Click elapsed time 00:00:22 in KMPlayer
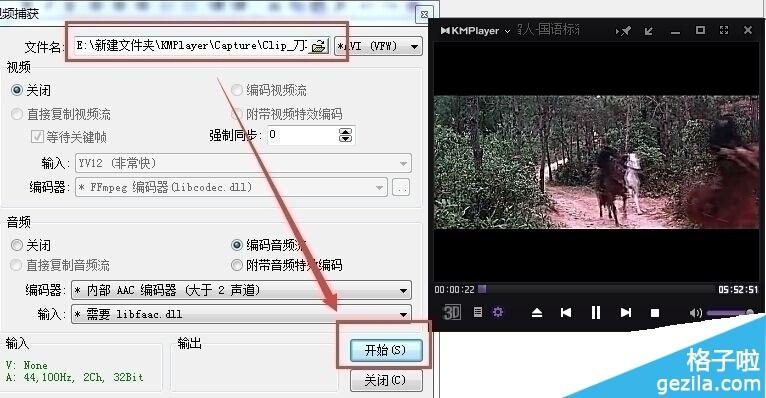Image resolution: width=766 pixels, height=398 pixels. [x=454, y=290]
